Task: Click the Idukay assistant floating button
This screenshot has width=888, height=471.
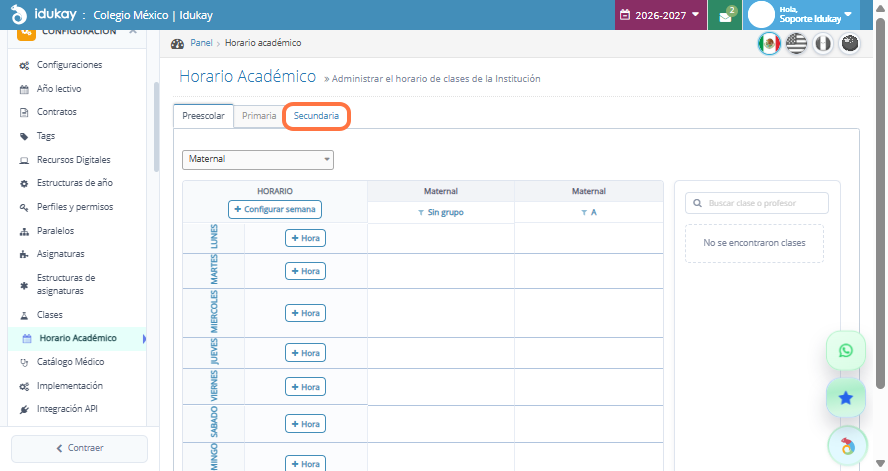Action: tap(847, 446)
